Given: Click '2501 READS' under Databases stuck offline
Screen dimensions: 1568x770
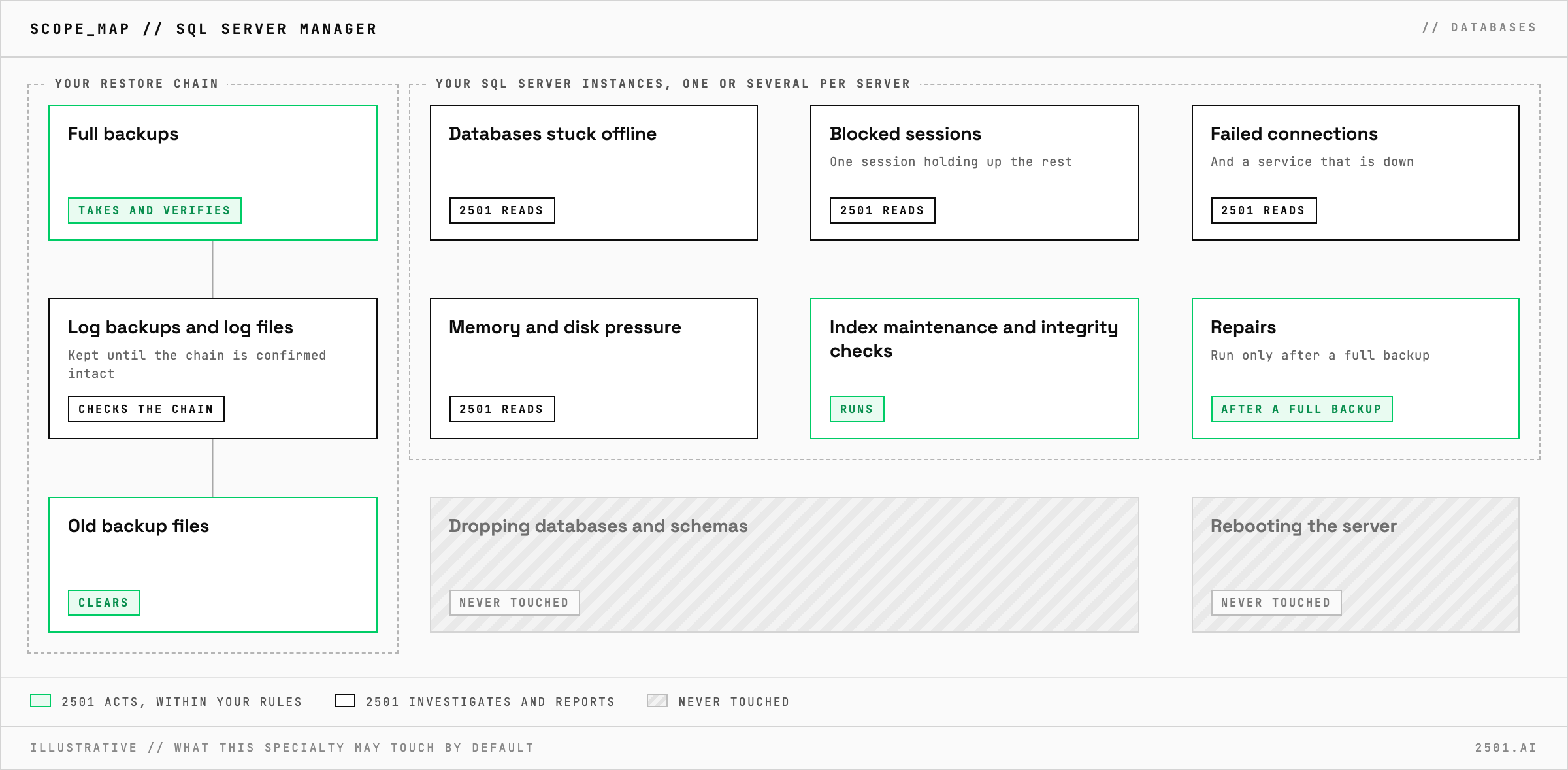Looking at the screenshot, I should (x=502, y=210).
